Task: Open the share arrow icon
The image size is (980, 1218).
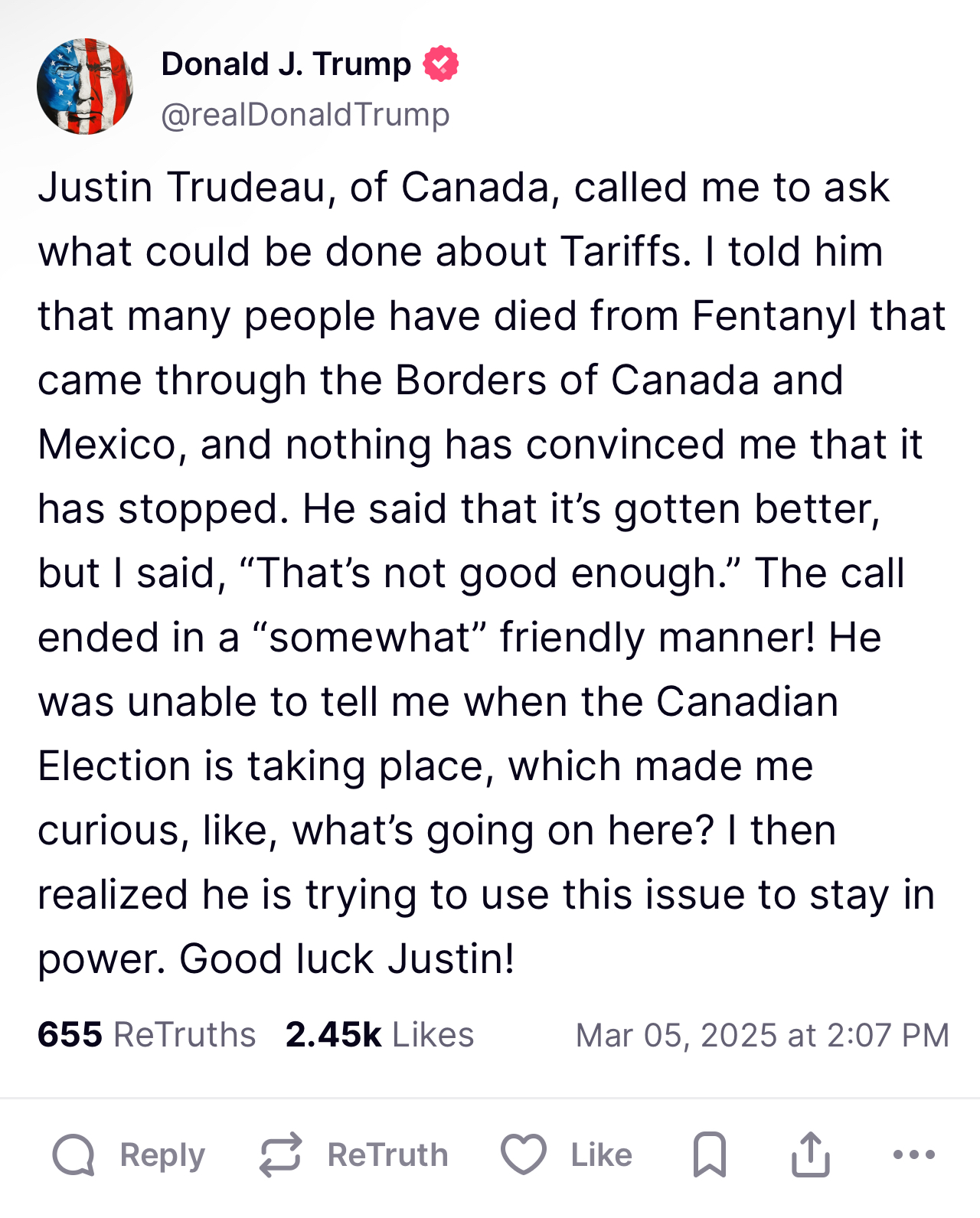Action: [x=810, y=1154]
